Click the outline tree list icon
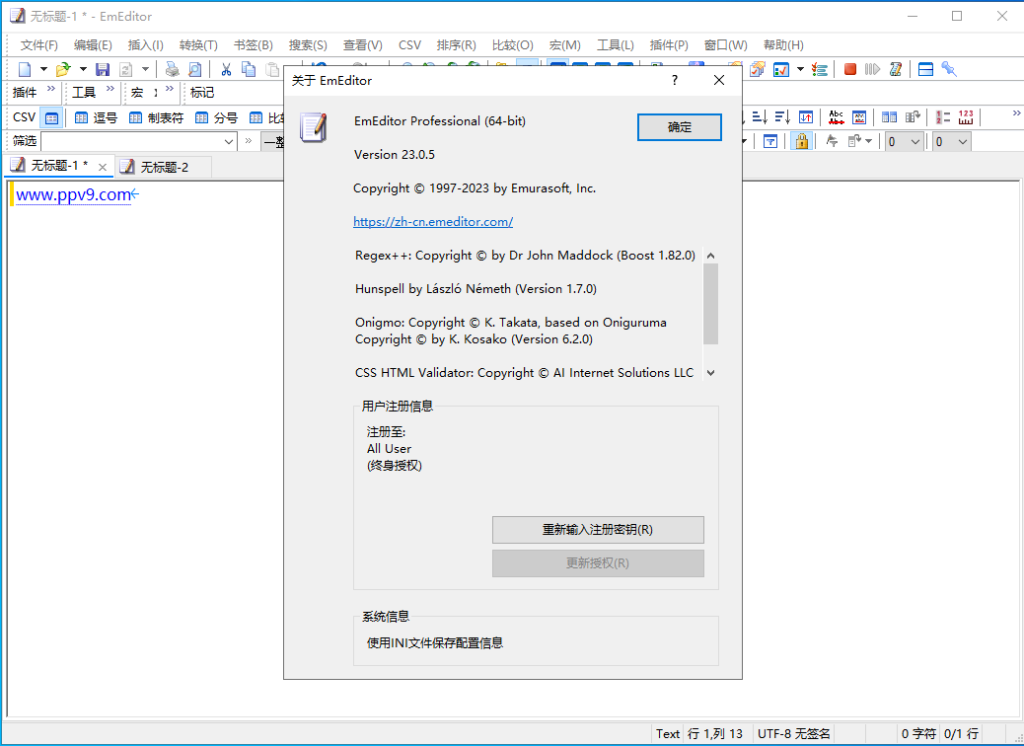This screenshot has width=1024, height=746. 820,69
